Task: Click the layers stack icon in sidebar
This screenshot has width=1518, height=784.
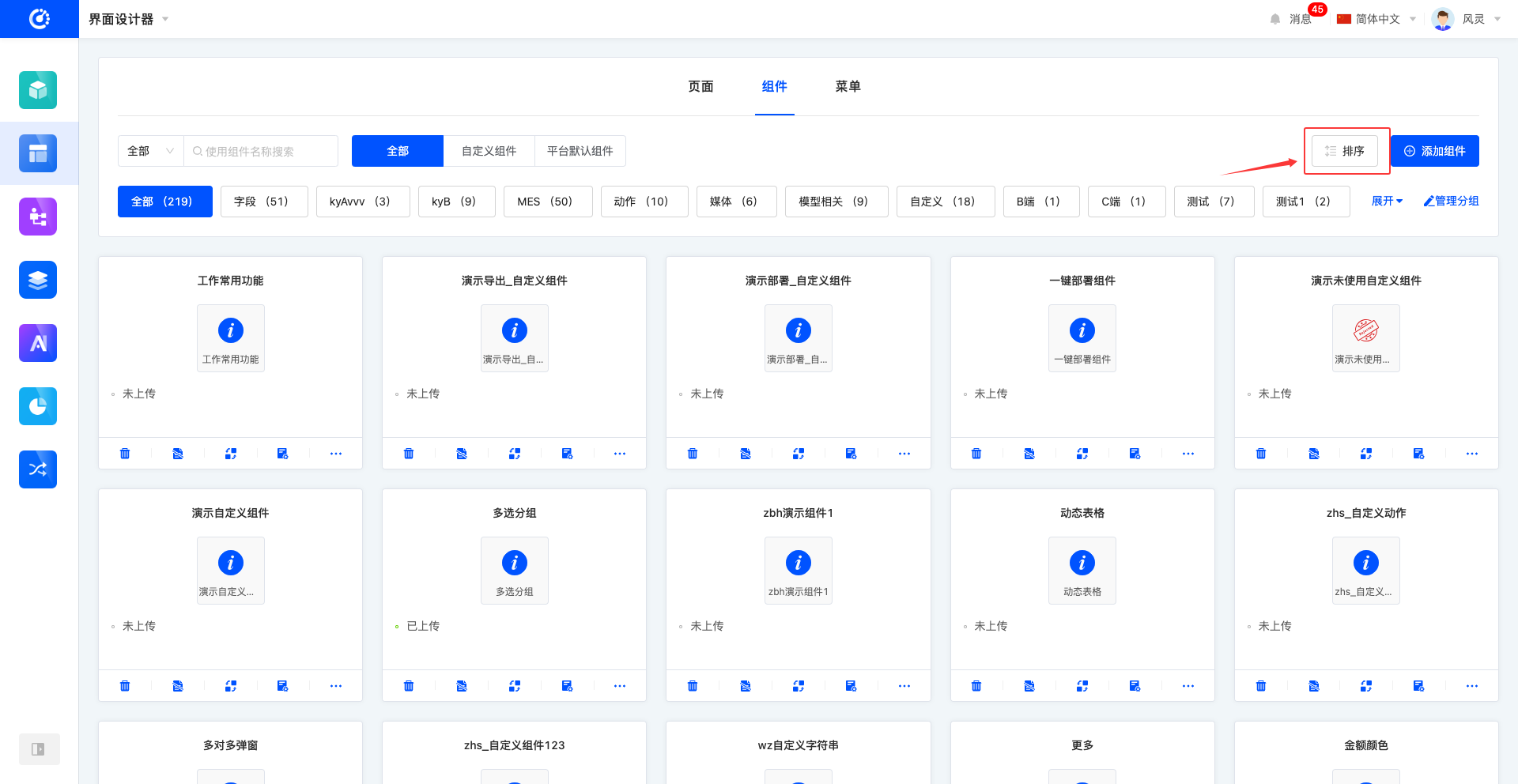Action: [x=38, y=280]
